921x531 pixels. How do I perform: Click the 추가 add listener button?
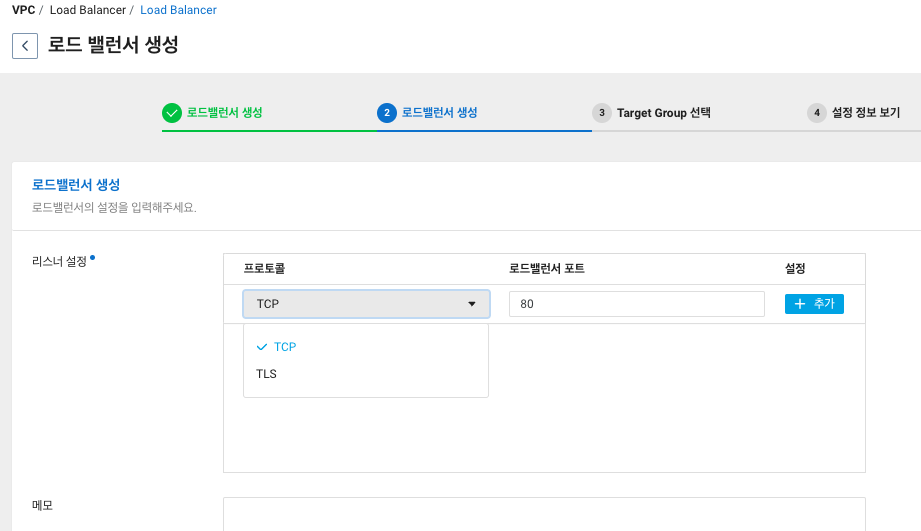click(814, 304)
